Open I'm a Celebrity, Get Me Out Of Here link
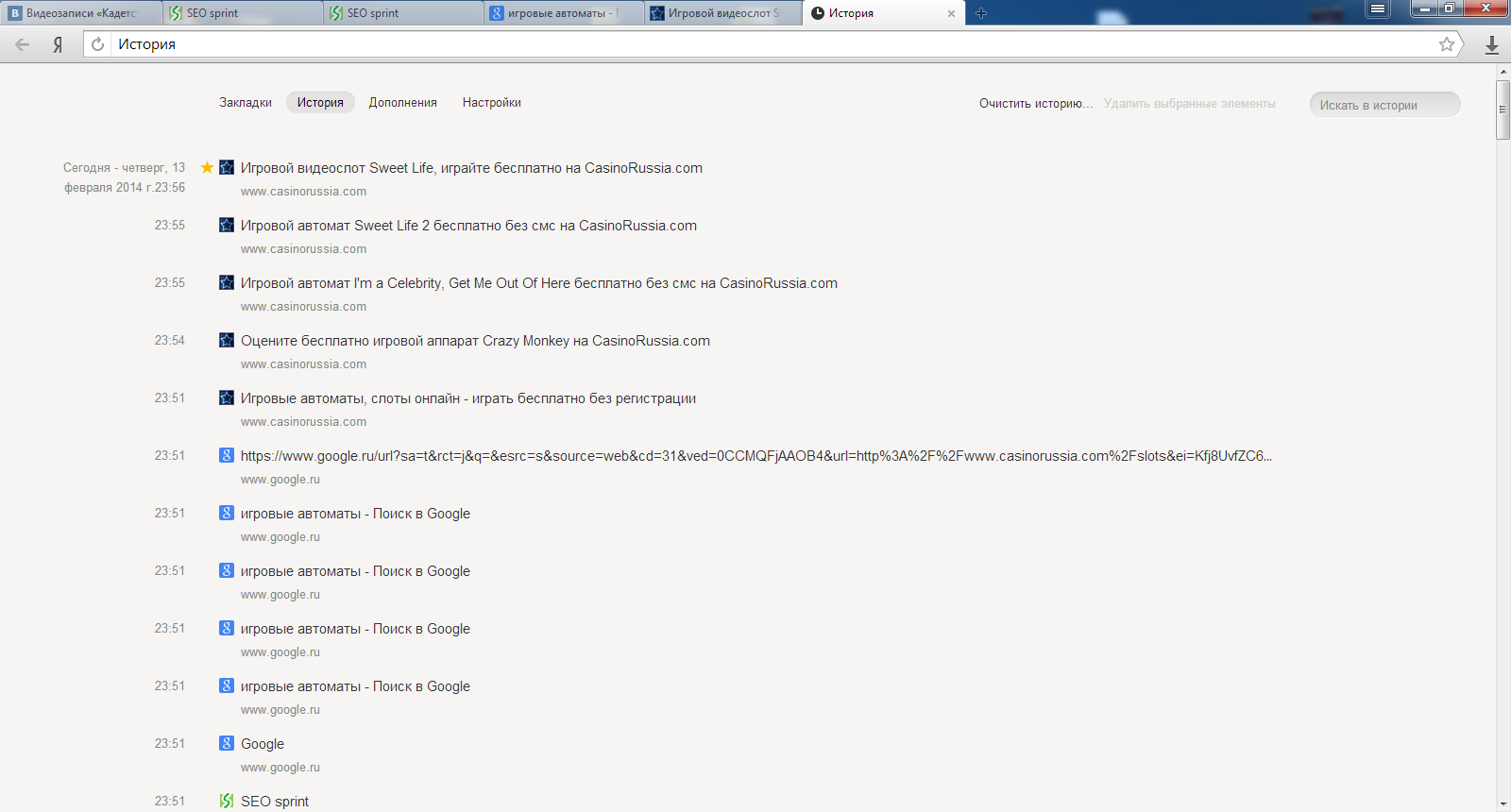Image resolution: width=1511 pixels, height=812 pixels. [x=539, y=283]
